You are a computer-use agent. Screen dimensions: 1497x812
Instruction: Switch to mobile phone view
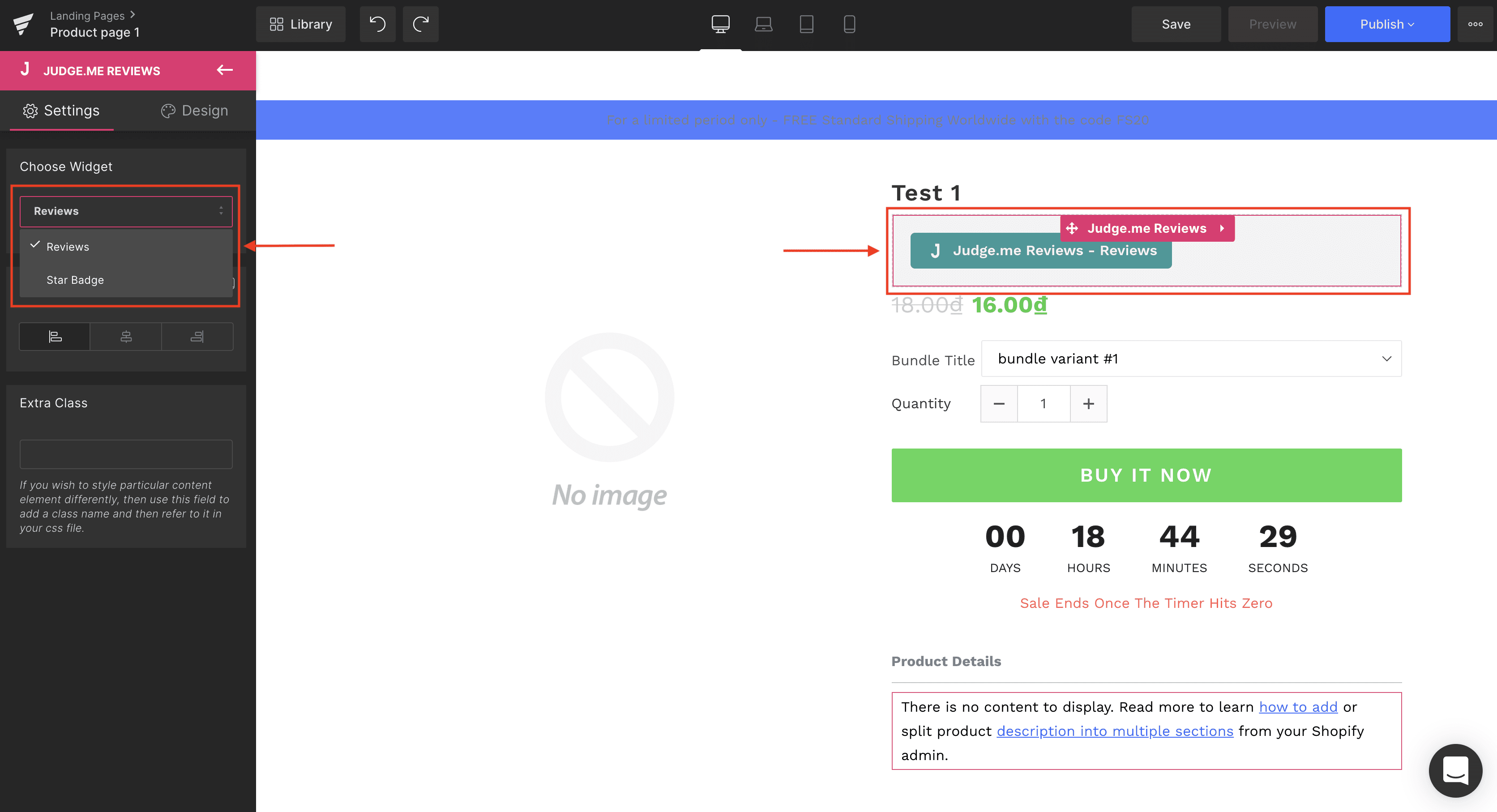(x=849, y=24)
